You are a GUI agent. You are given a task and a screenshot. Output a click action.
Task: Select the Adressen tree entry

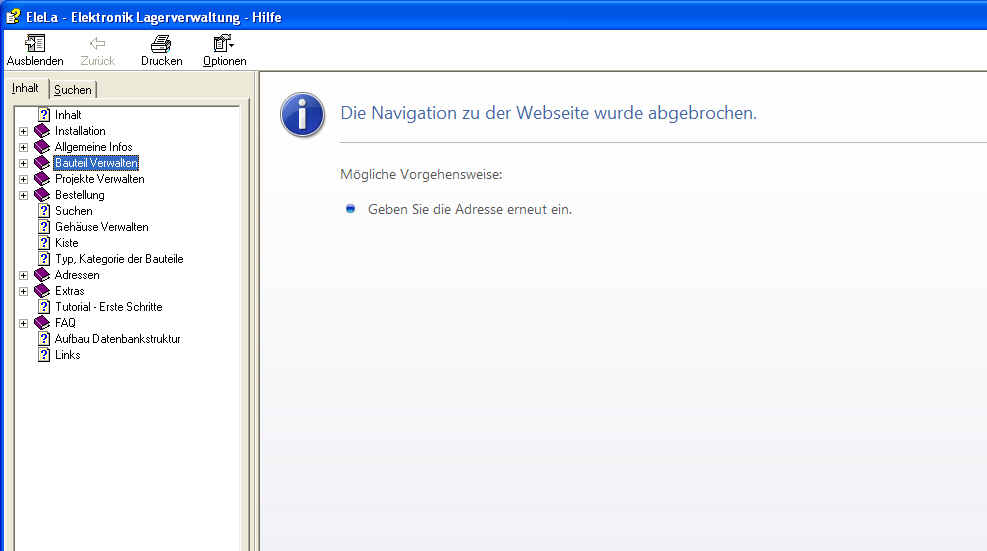click(77, 275)
